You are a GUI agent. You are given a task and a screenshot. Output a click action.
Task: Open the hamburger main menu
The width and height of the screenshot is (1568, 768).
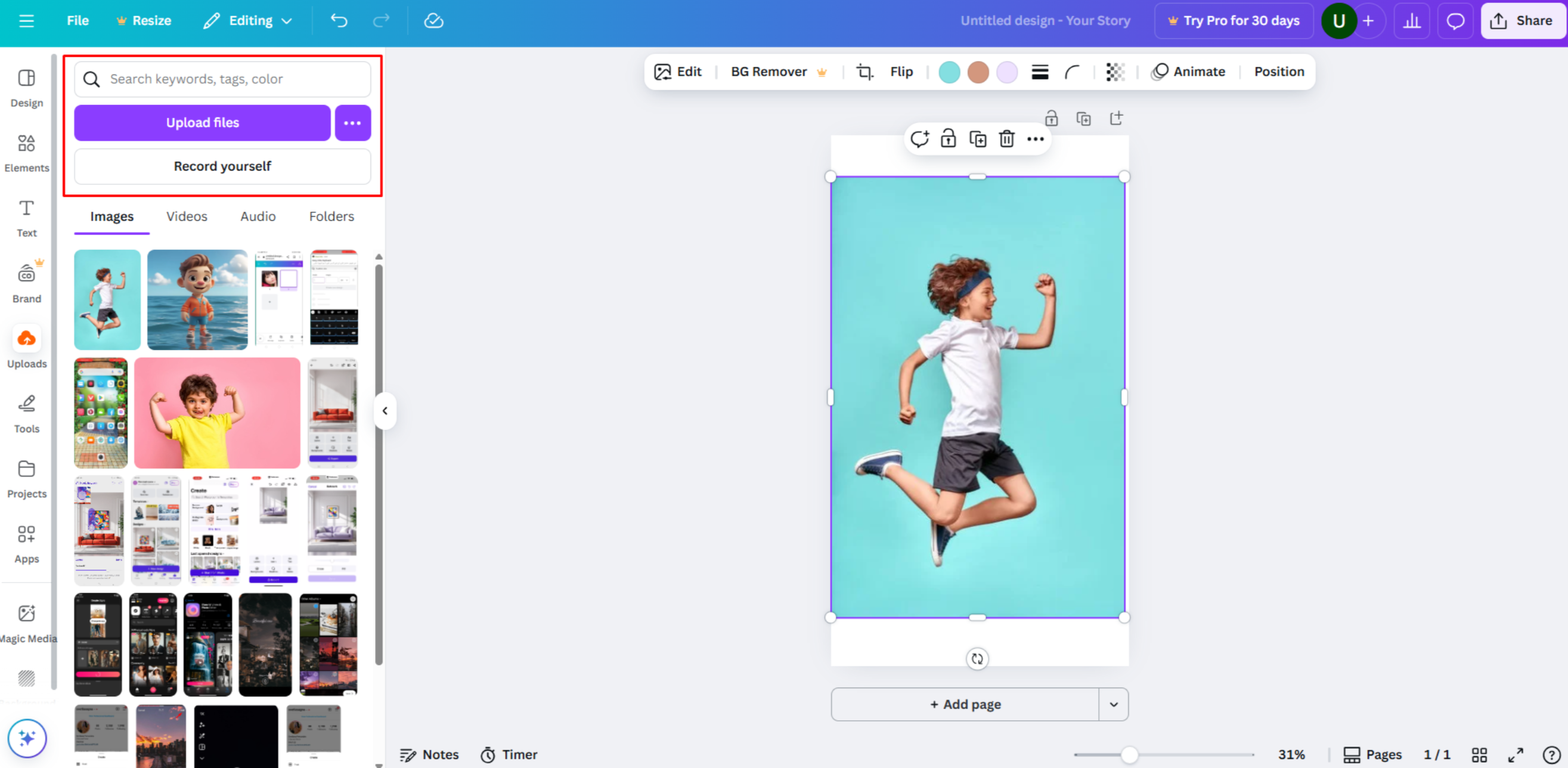(26, 21)
